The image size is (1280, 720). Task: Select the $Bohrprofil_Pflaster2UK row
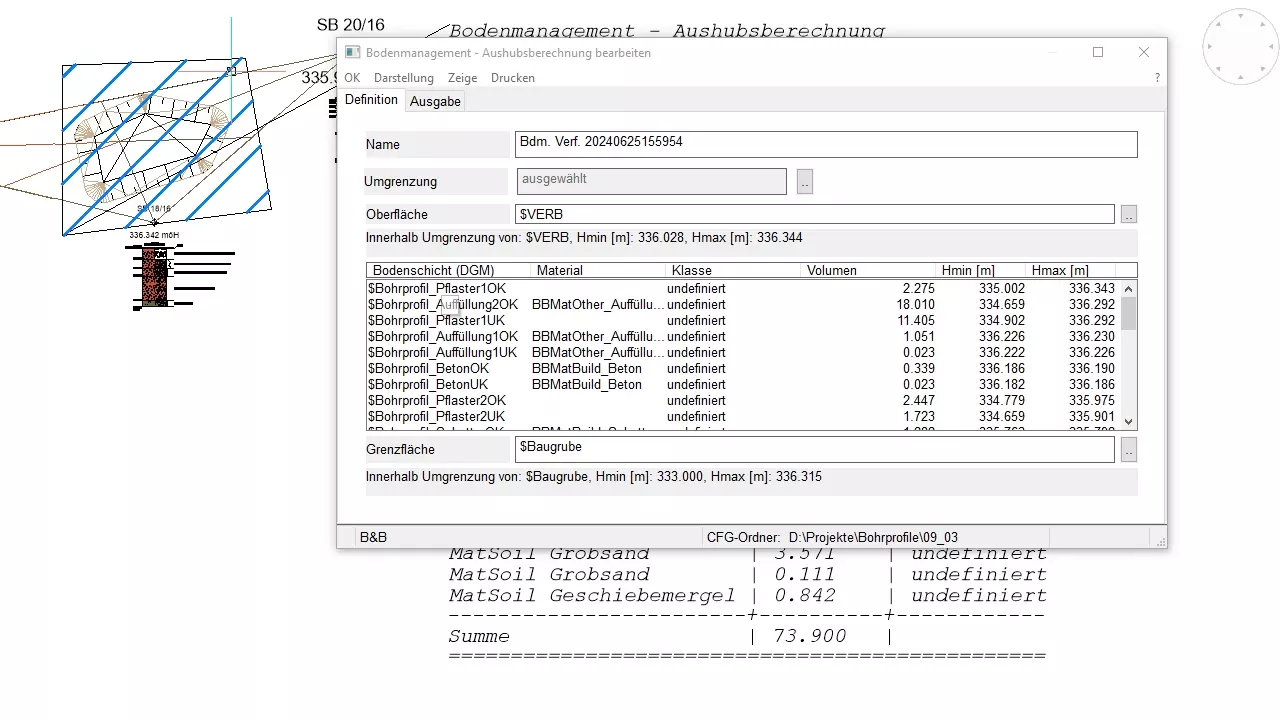(743, 416)
